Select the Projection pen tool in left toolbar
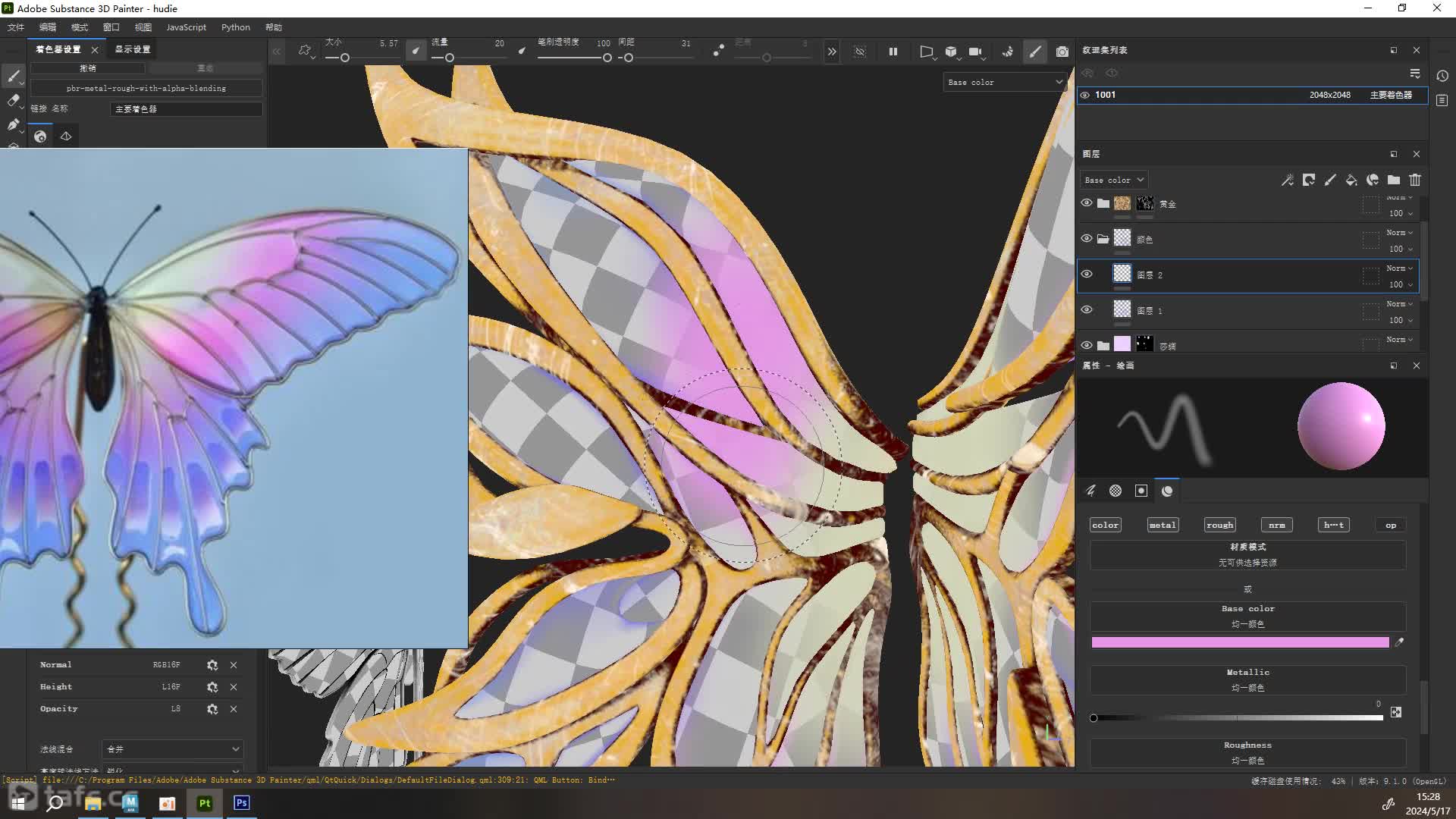Viewport: 1456px width, 819px height. click(x=13, y=124)
